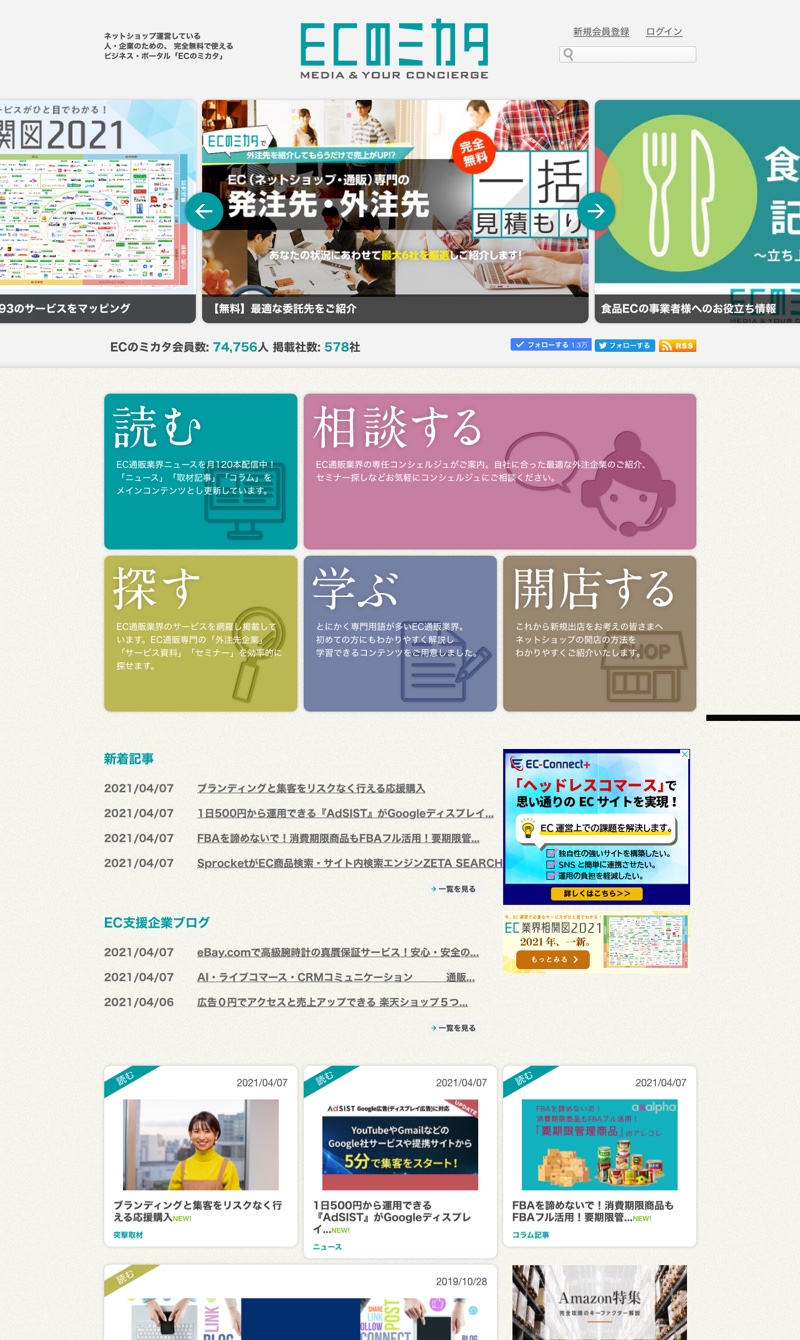
Task: Open the 読む category tile
Action: [201, 471]
